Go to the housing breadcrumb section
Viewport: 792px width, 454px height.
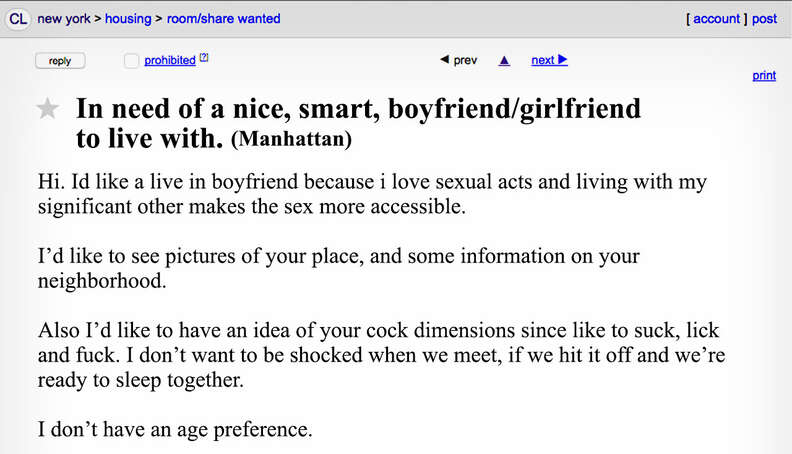[x=128, y=18]
